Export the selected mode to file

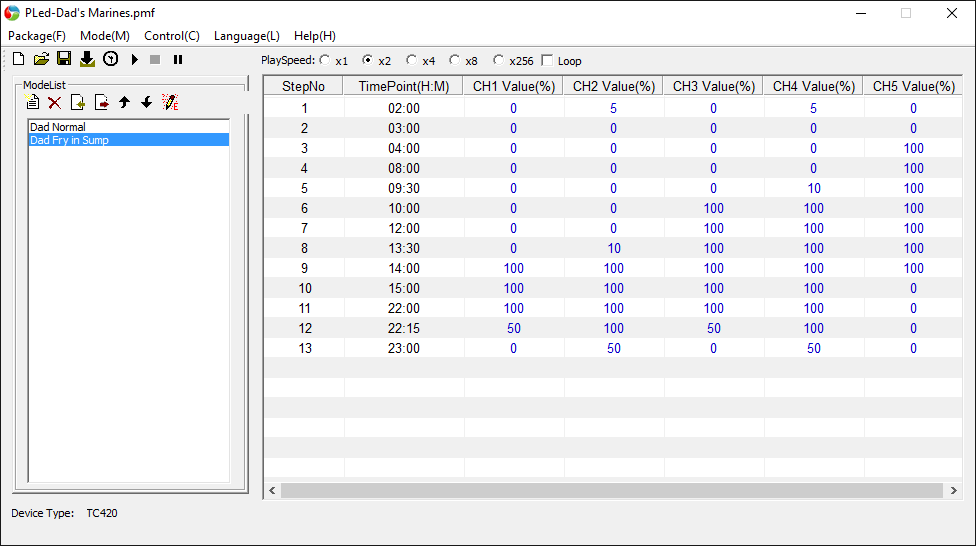tap(101, 102)
